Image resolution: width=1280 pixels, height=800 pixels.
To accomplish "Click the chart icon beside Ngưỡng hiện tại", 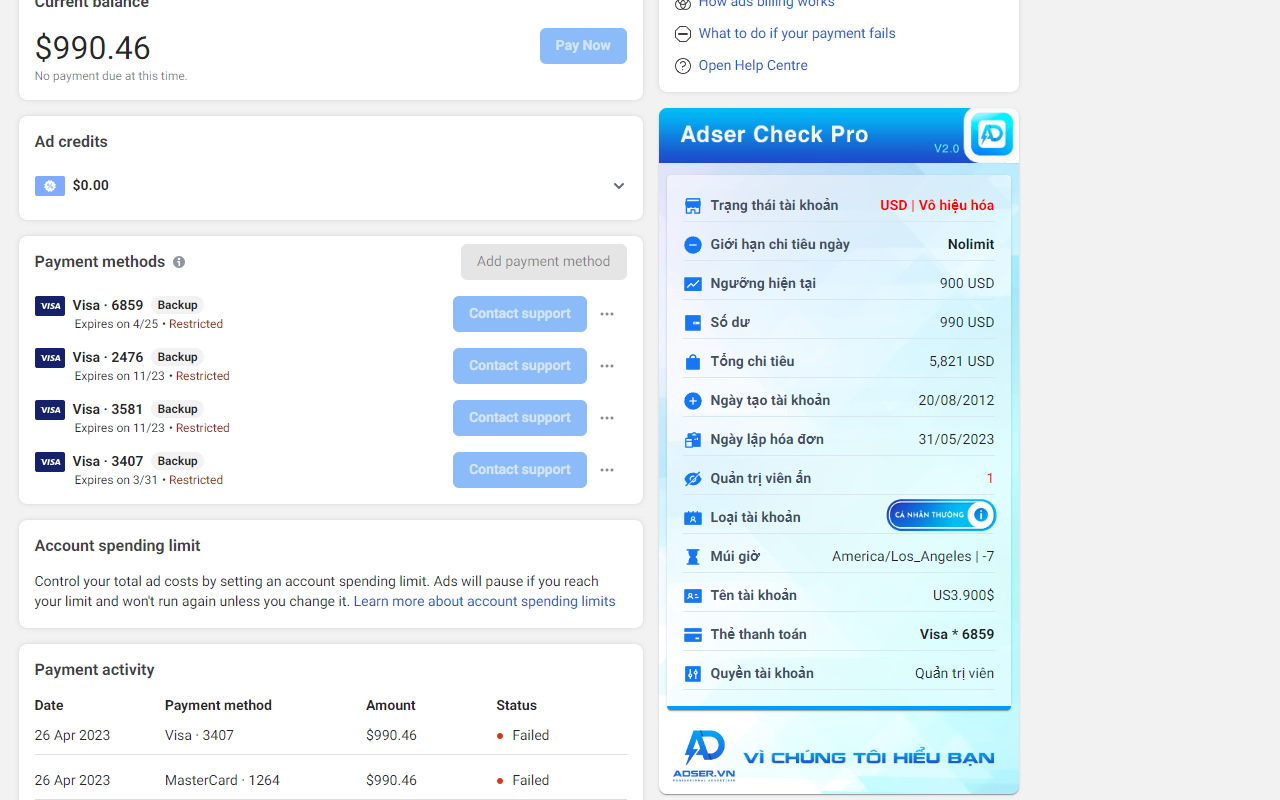I will (692, 283).
